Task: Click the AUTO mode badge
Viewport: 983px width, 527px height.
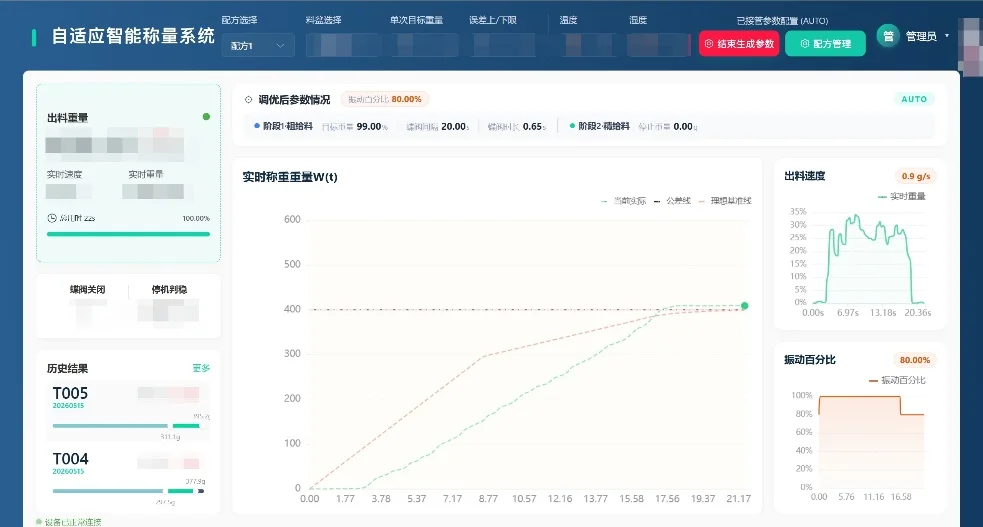Action: point(913,99)
